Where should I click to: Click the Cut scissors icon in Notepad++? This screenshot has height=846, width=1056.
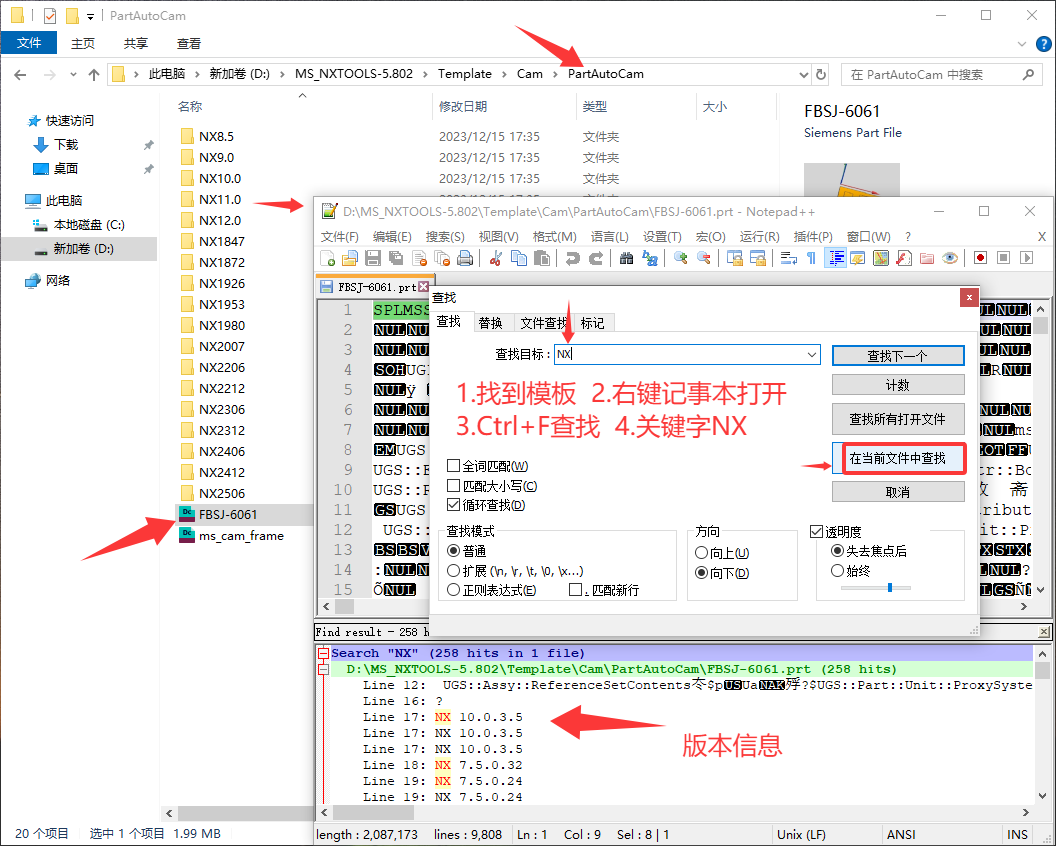[496, 258]
